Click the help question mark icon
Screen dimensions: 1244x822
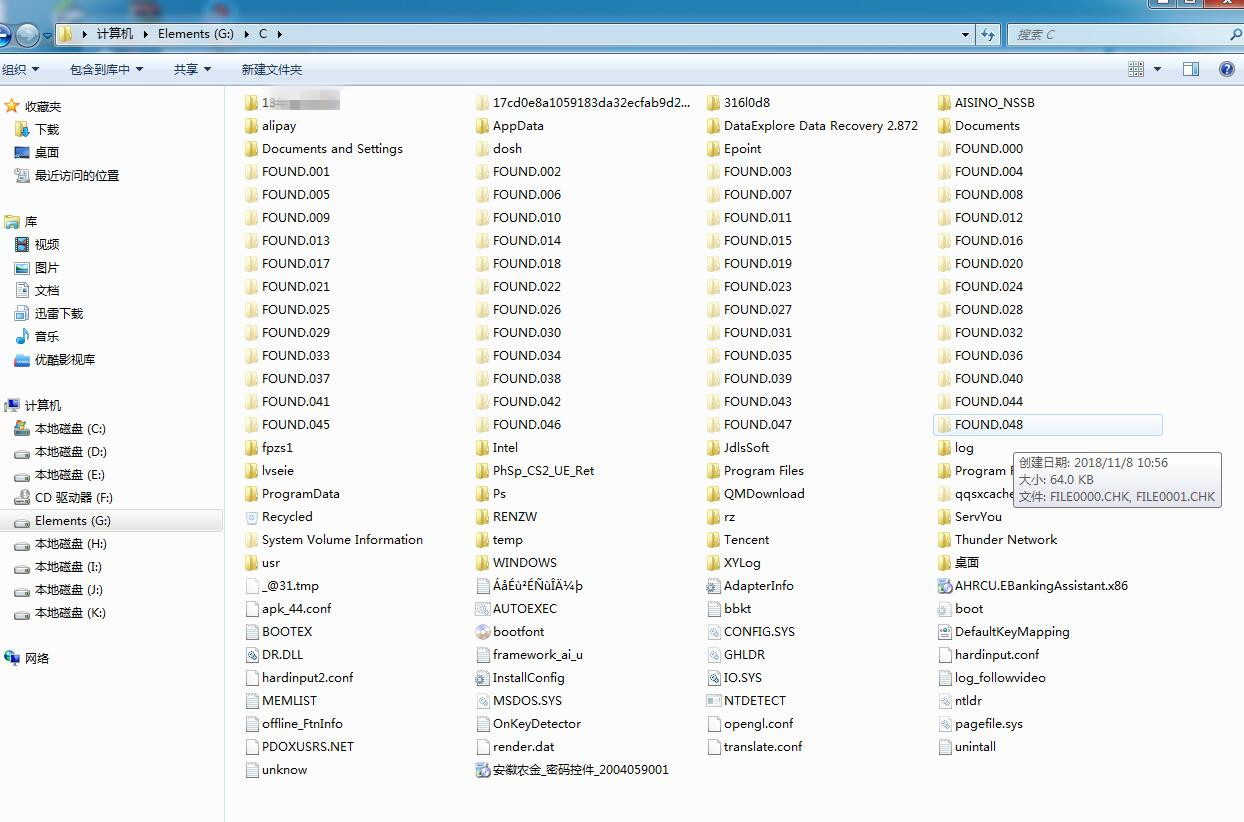click(x=1226, y=69)
